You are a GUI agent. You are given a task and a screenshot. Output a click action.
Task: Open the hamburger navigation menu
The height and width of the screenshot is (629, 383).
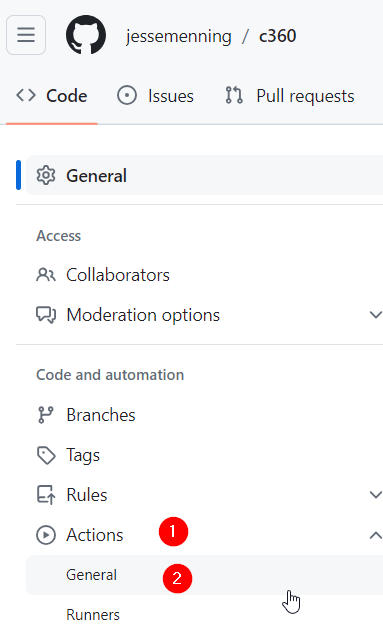point(26,35)
